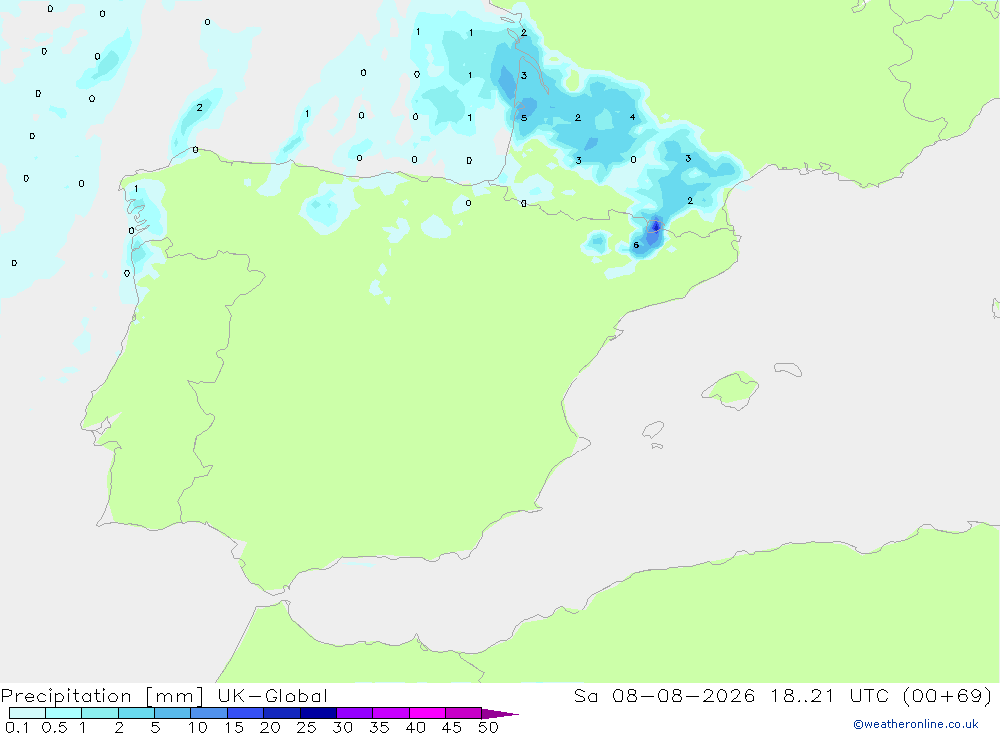Click the 'UK-Global' model label
This screenshot has width=1000, height=733.
(x=272, y=696)
